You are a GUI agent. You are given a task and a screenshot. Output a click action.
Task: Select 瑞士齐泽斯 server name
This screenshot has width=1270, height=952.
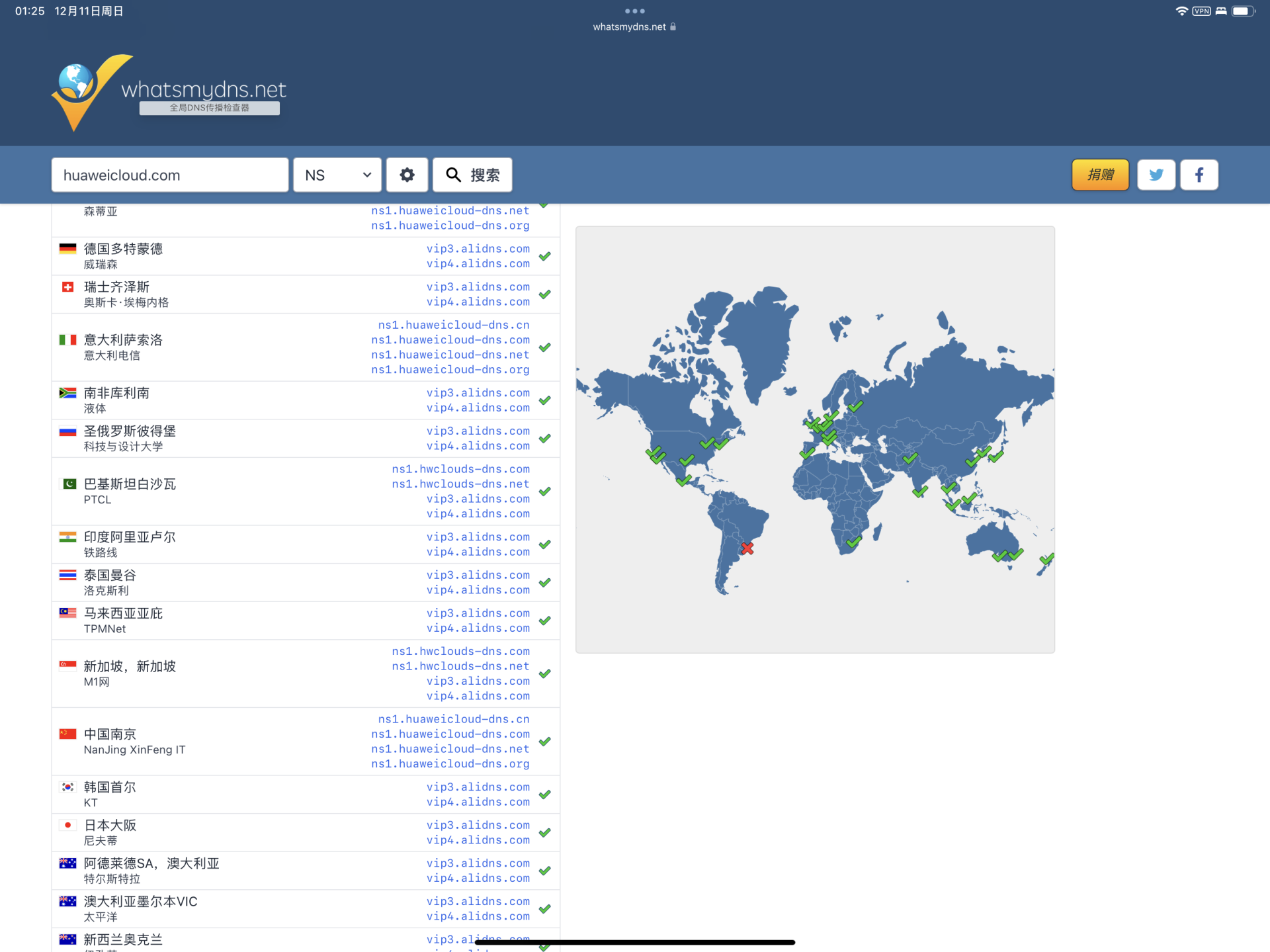116,287
